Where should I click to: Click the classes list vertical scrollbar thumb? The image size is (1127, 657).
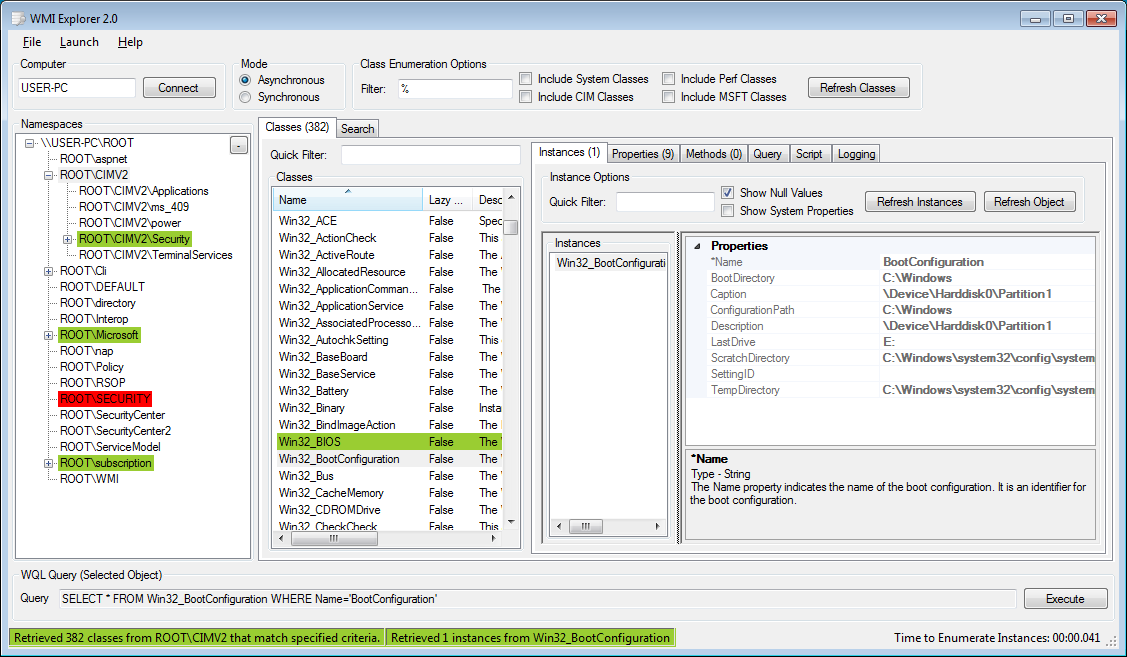click(x=511, y=227)
